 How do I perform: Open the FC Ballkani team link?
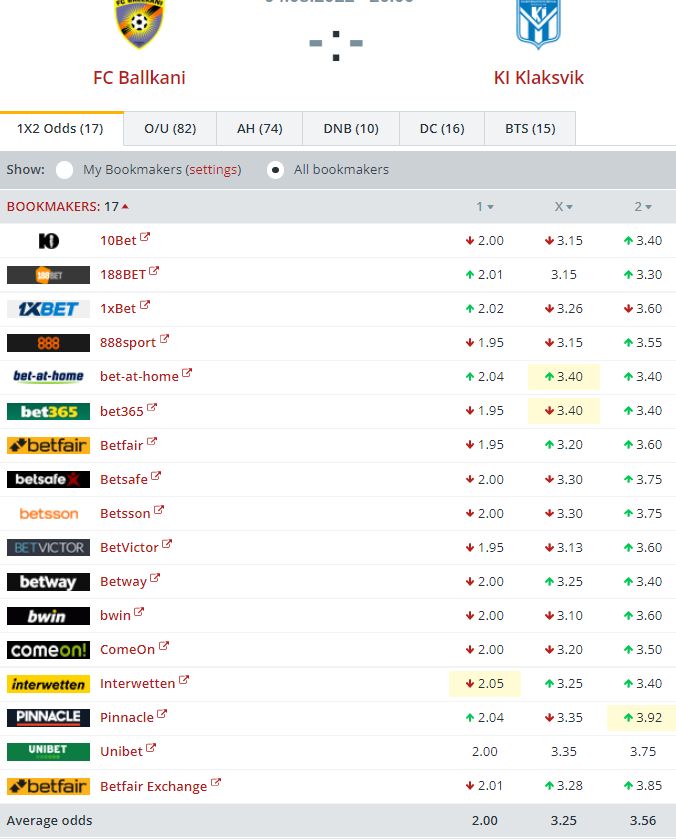coord(139,78)
